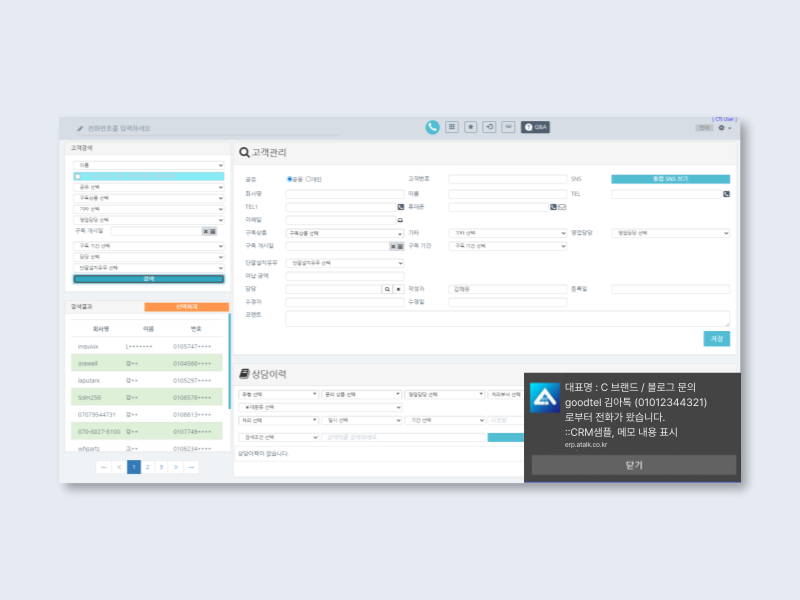Viewport: 800px width, 600px height.
Task: Select the 개인 radio button
Action: click(308, 179)
